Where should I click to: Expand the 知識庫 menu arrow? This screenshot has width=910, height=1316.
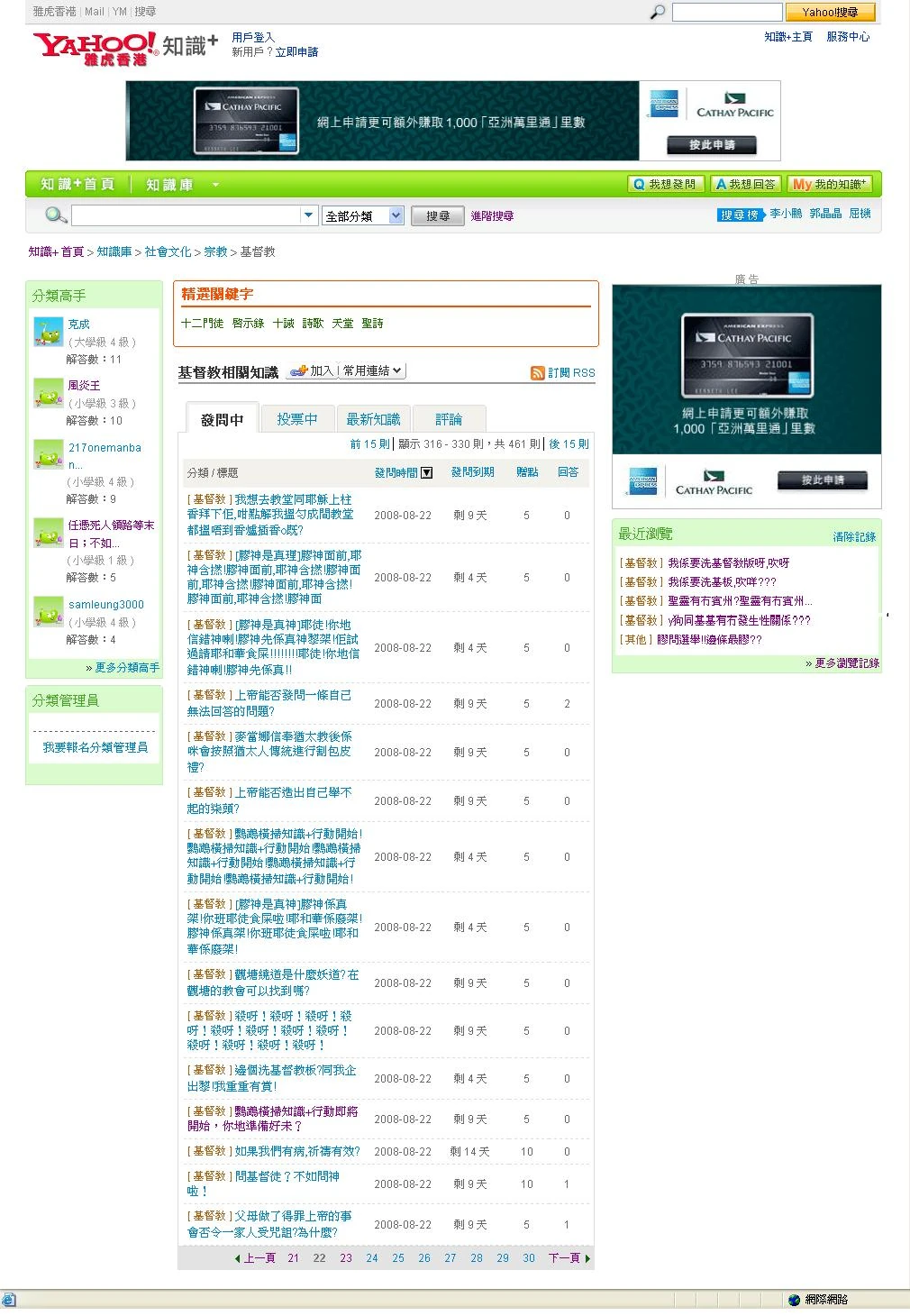[215, 185]
